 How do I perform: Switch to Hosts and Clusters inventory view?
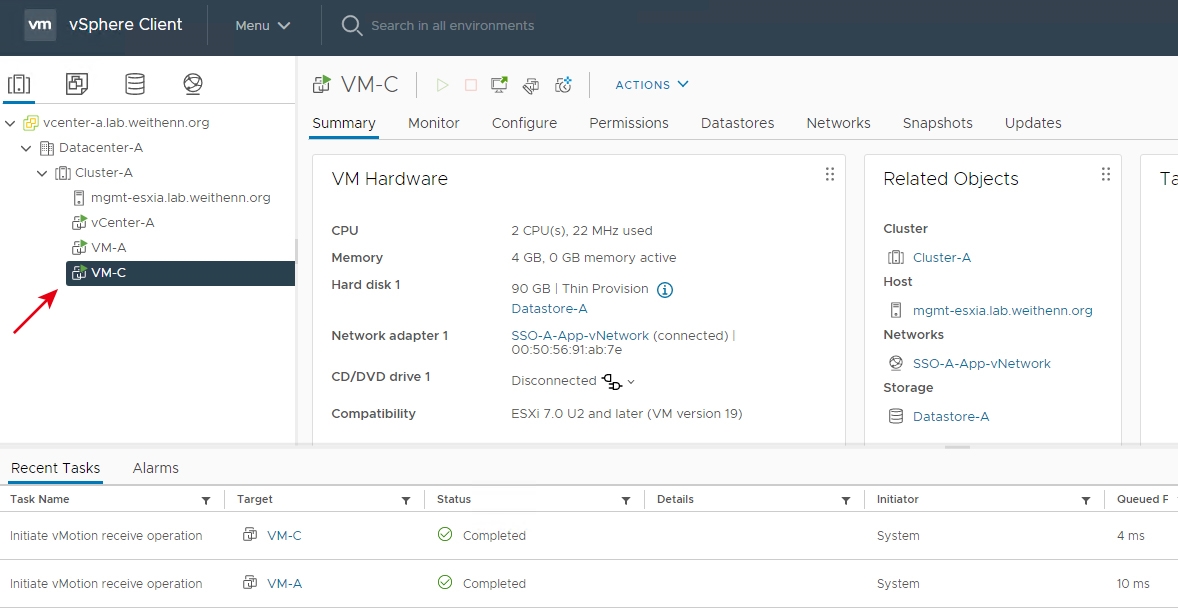tap(19, 84)
